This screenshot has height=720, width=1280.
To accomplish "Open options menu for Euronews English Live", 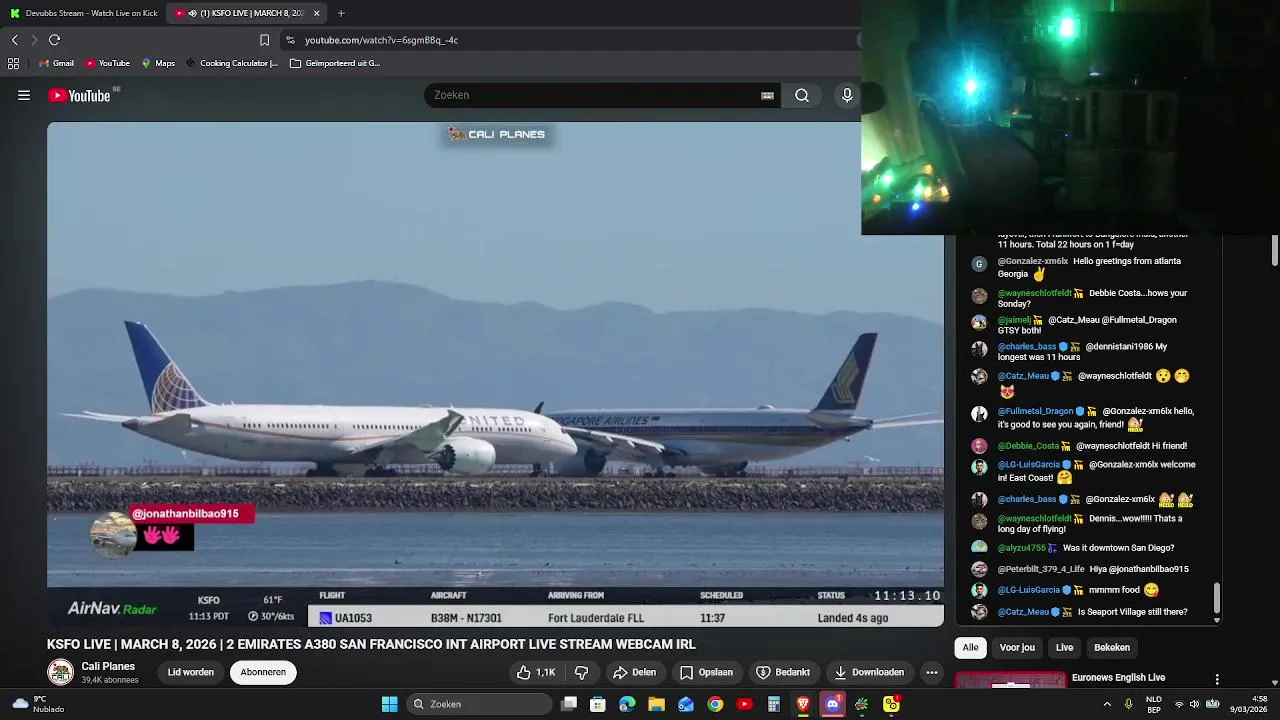I will 1217,679.
